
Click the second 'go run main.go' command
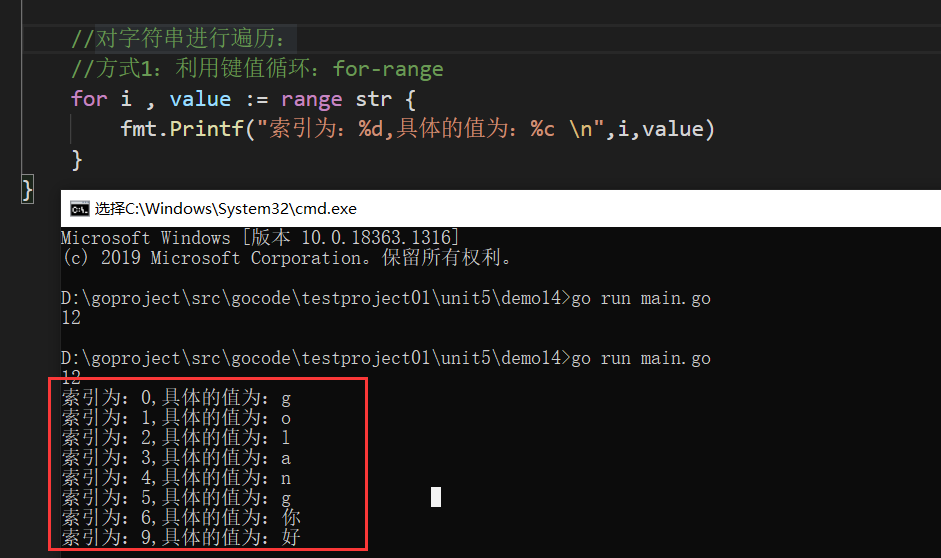(640, 358)
